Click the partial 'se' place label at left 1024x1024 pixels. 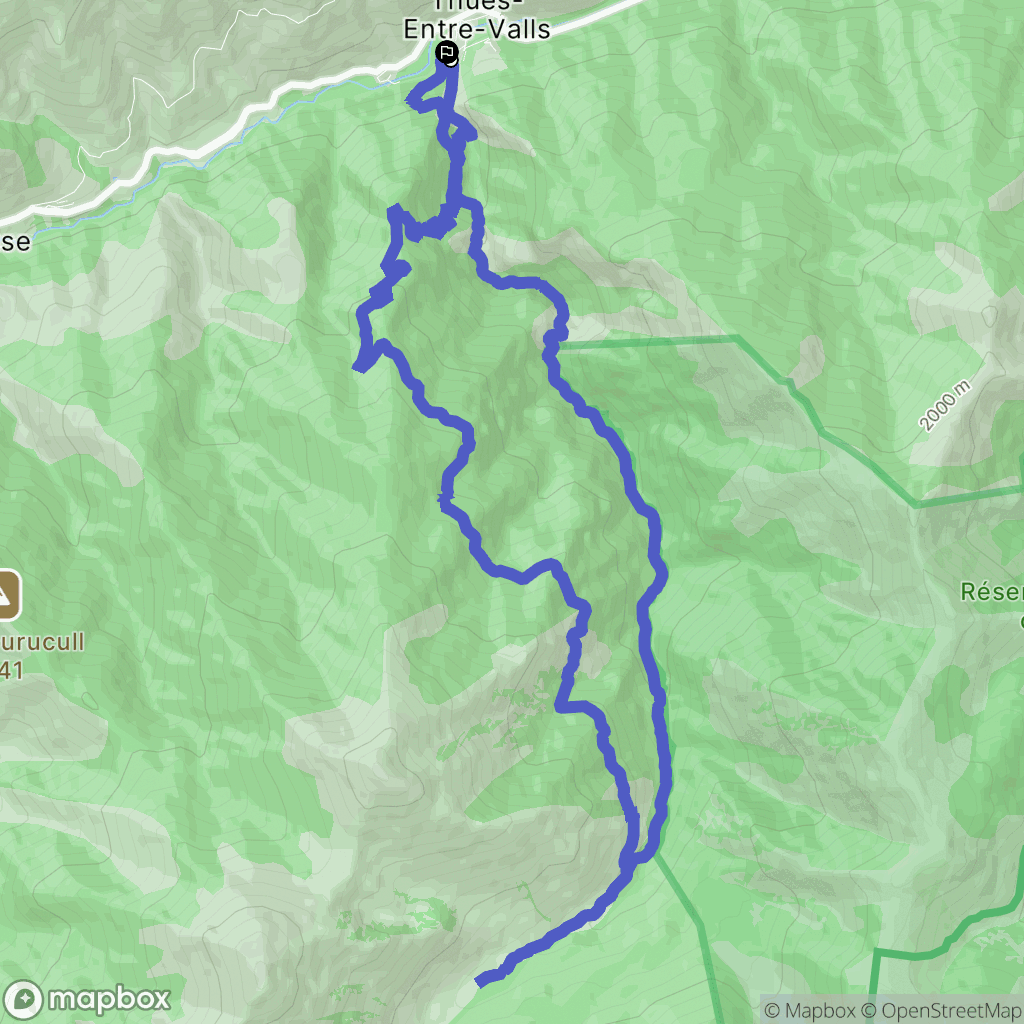tap(15, 242)
